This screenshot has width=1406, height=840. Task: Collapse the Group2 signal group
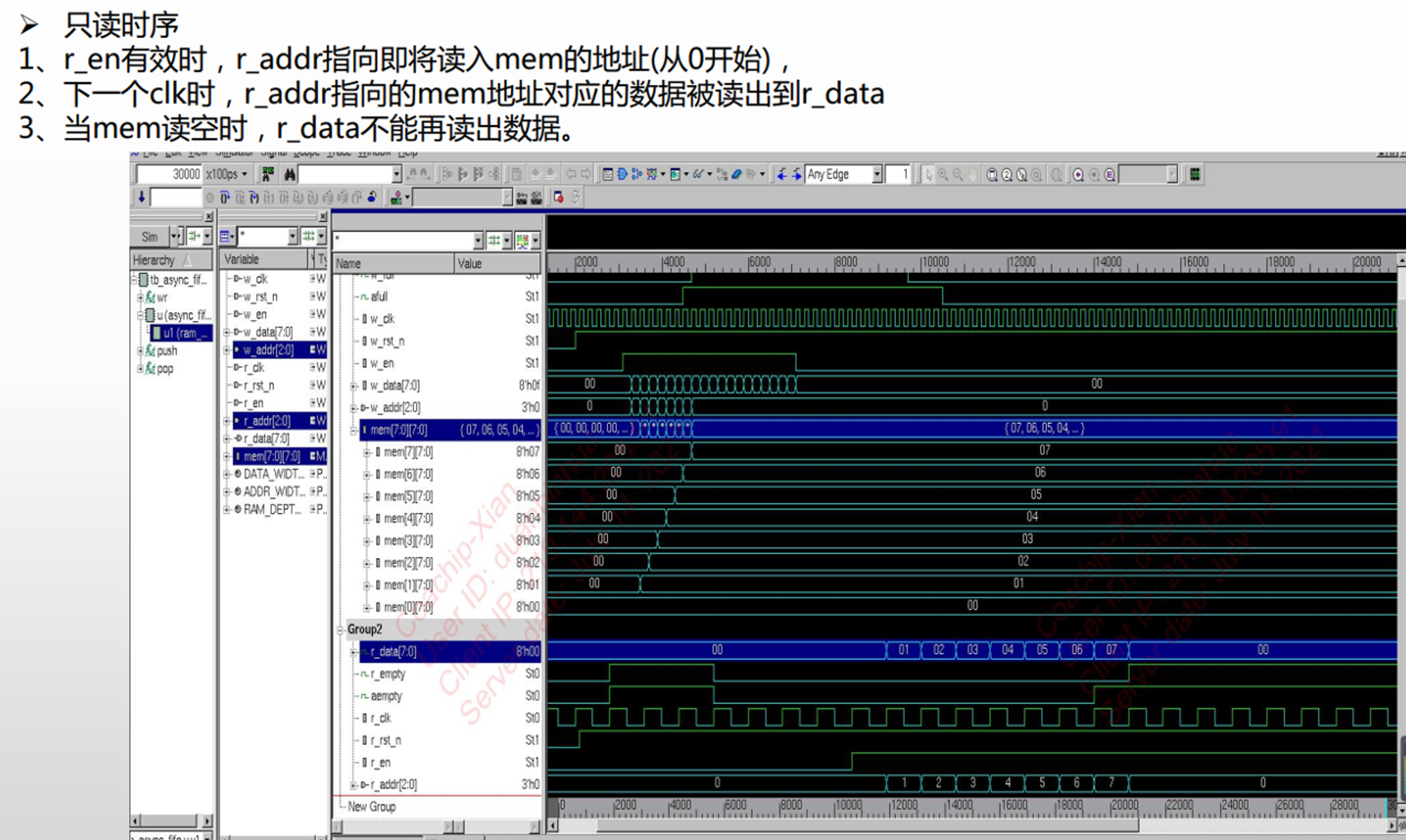pyautogui.click(x=340, y=629)
